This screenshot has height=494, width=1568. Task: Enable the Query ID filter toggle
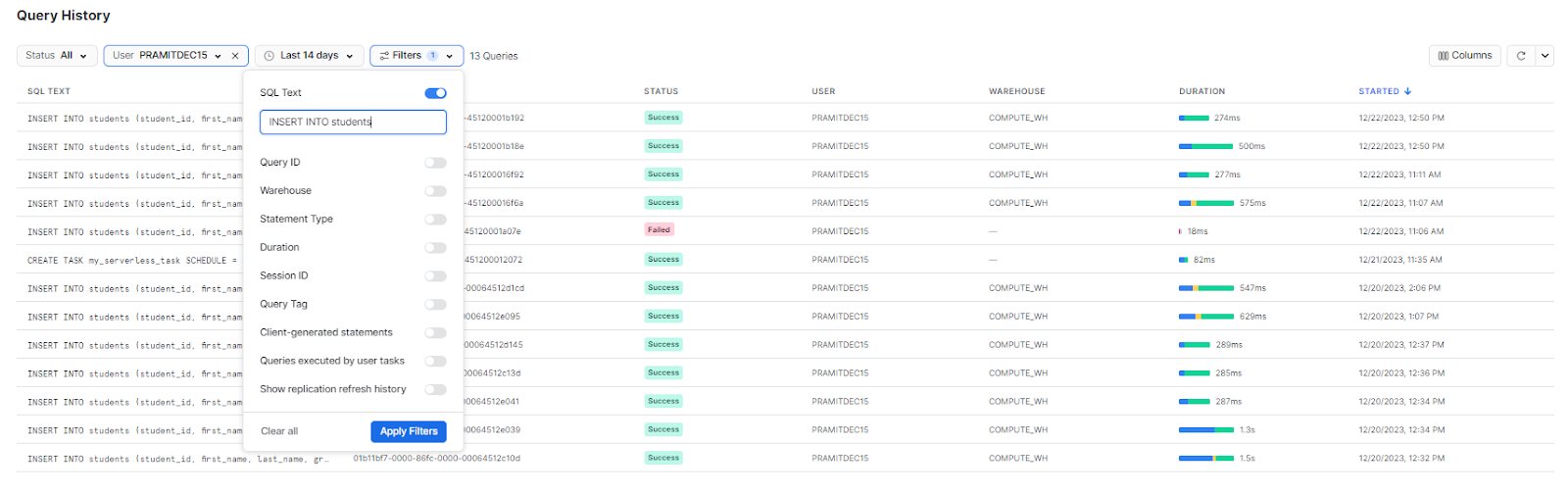435,163
